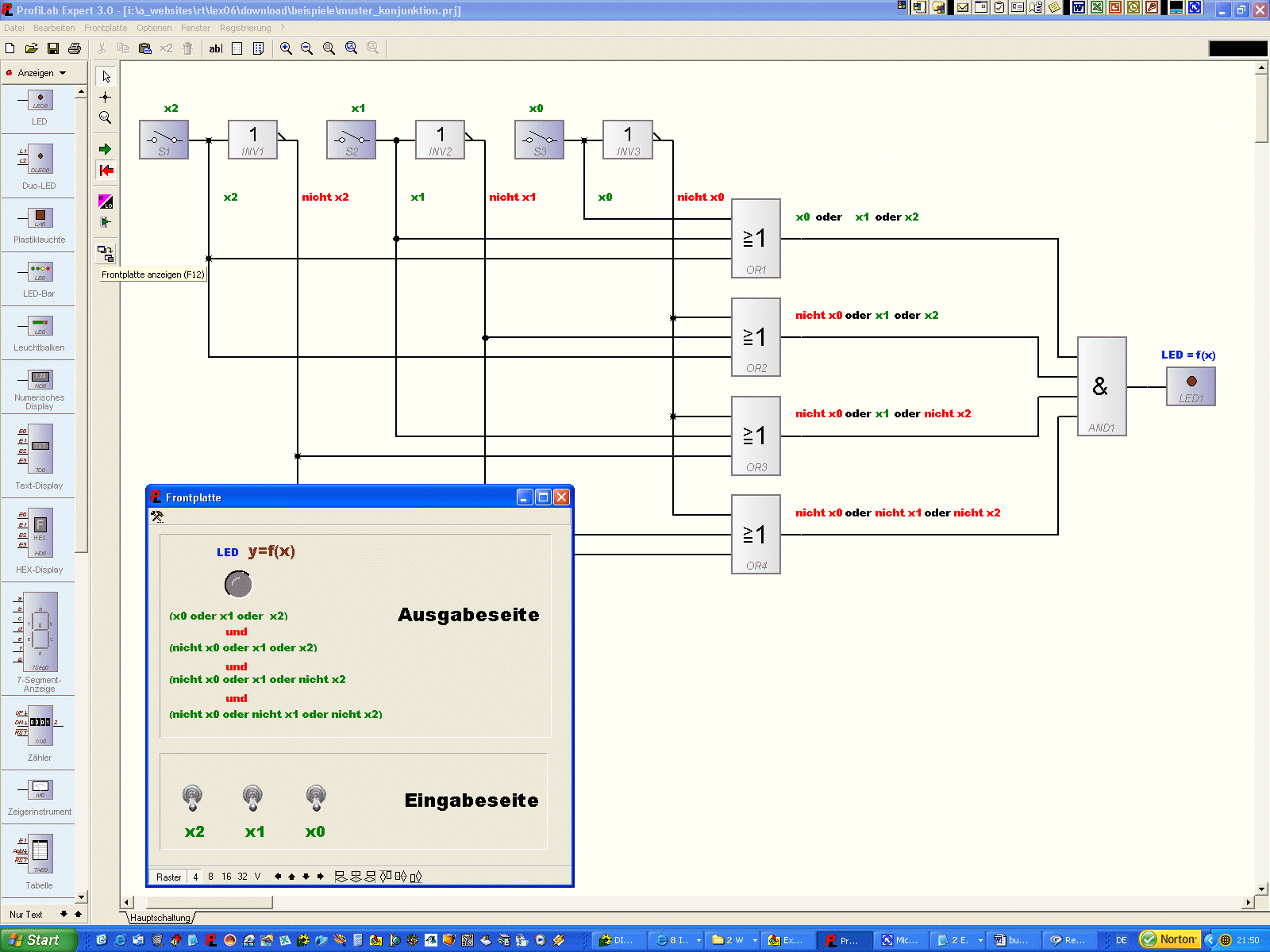The height and width of the screenshot is (952, 1270).
Task: Select the 'ab|' text label tool
Action: [x=215, y=48]
